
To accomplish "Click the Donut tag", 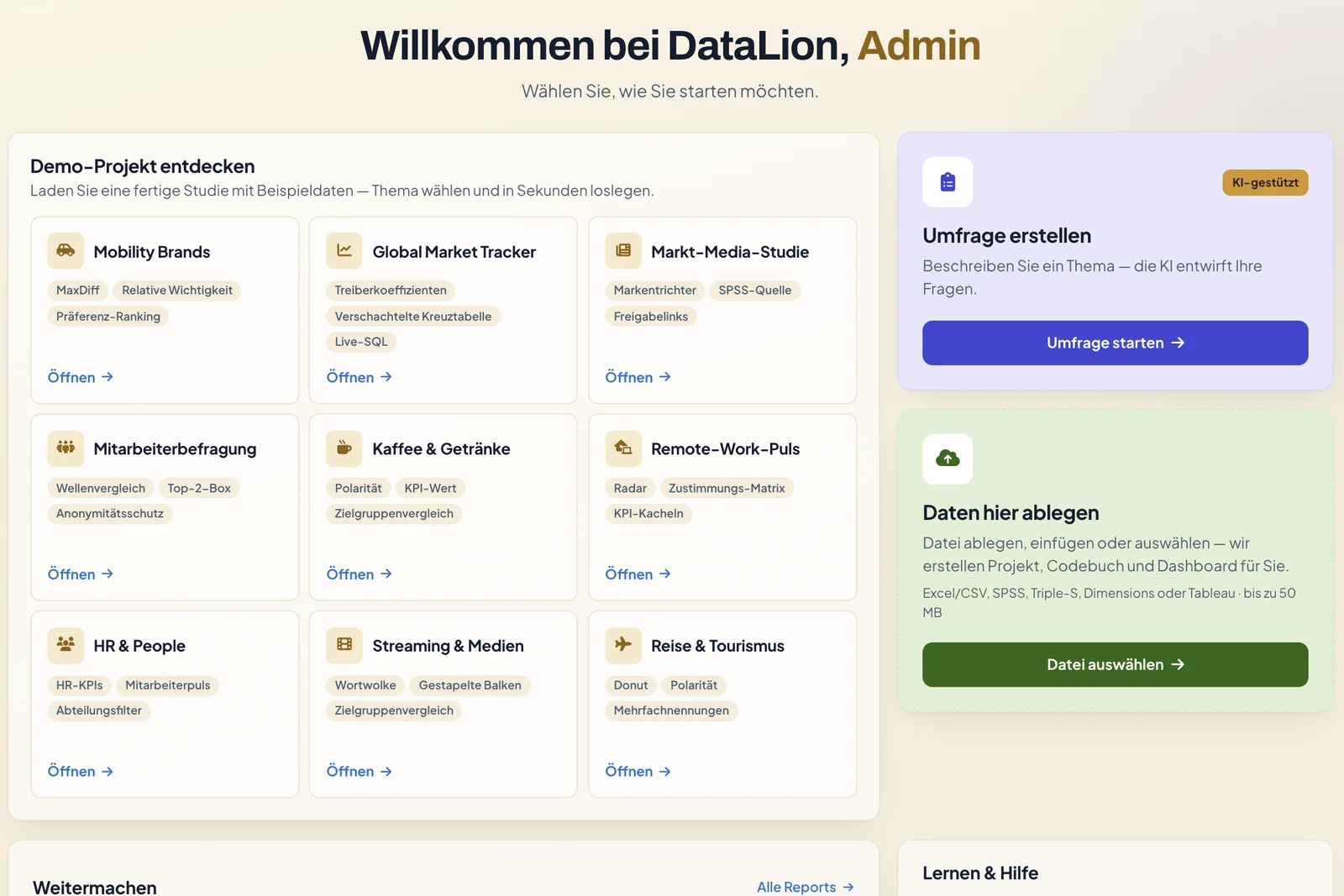I will pos(631,685).
